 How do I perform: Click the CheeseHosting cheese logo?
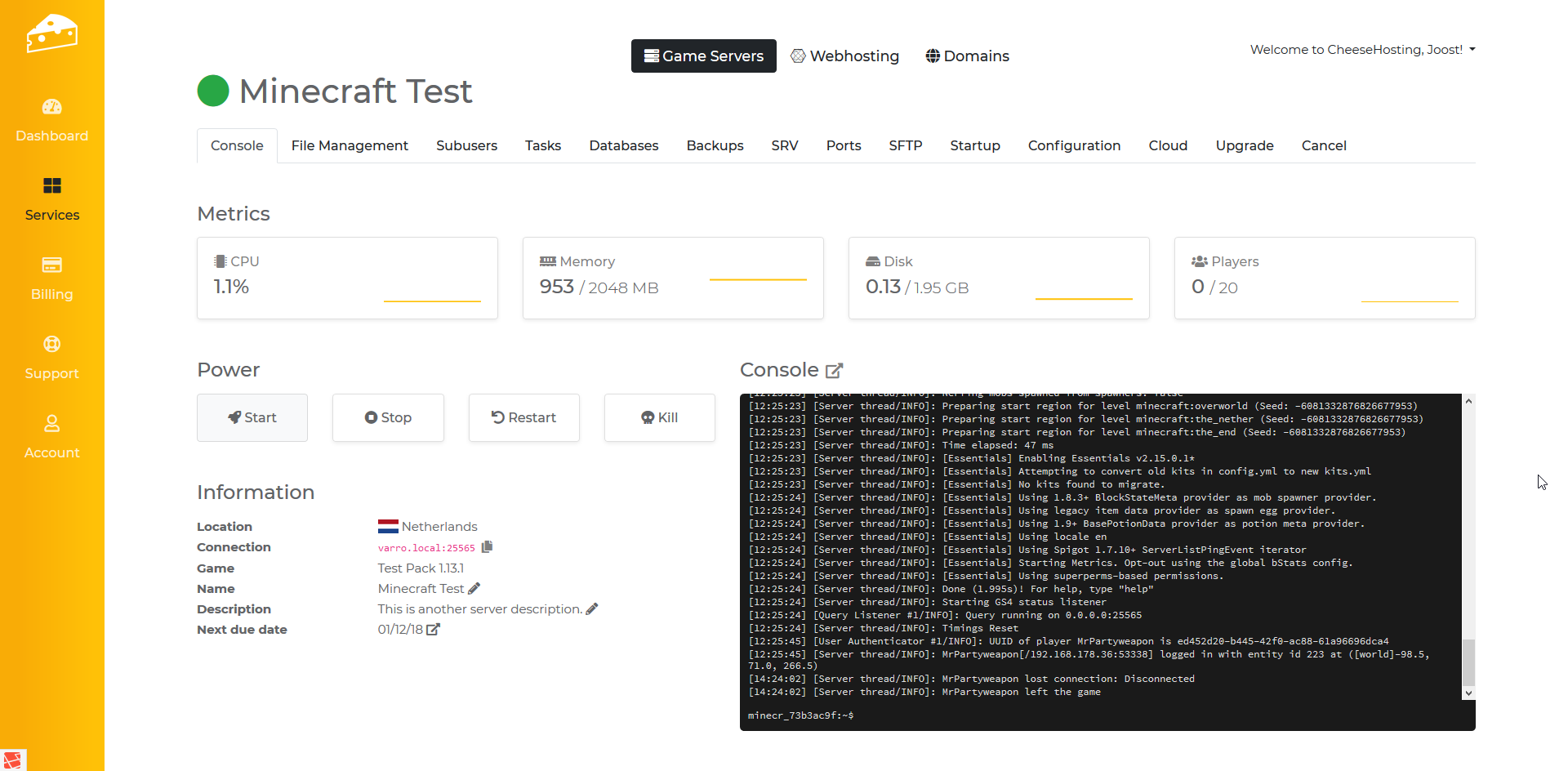51,34
